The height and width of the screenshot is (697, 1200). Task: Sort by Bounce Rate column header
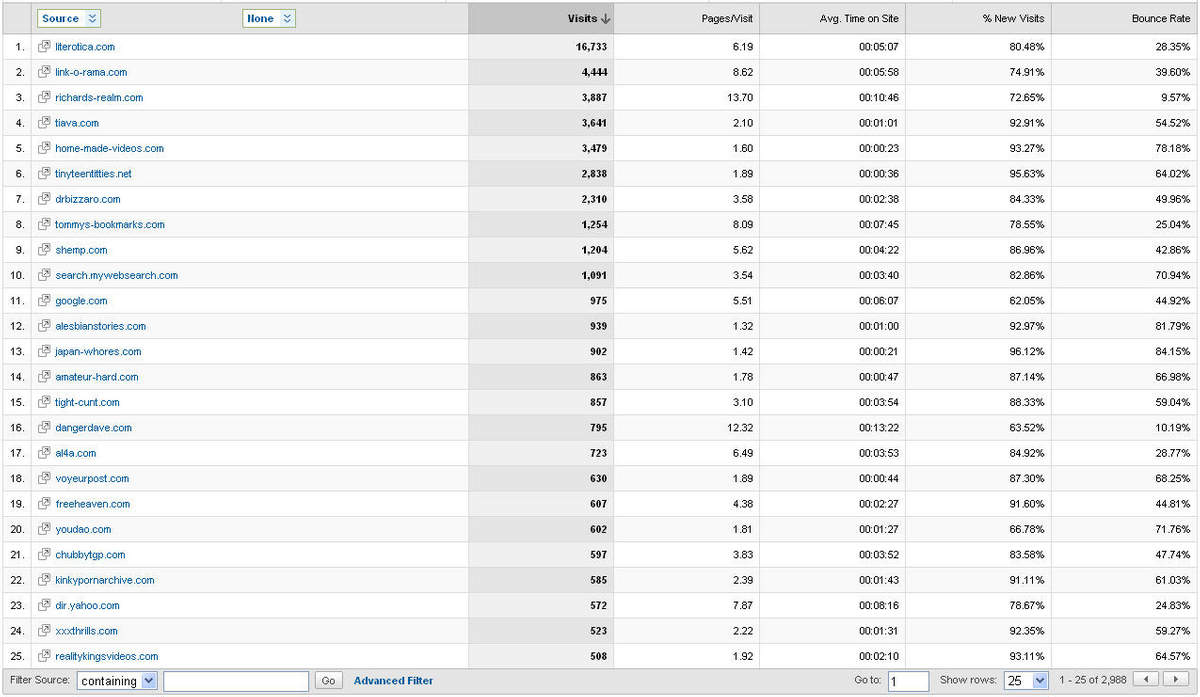click(x=1160, y=19)
